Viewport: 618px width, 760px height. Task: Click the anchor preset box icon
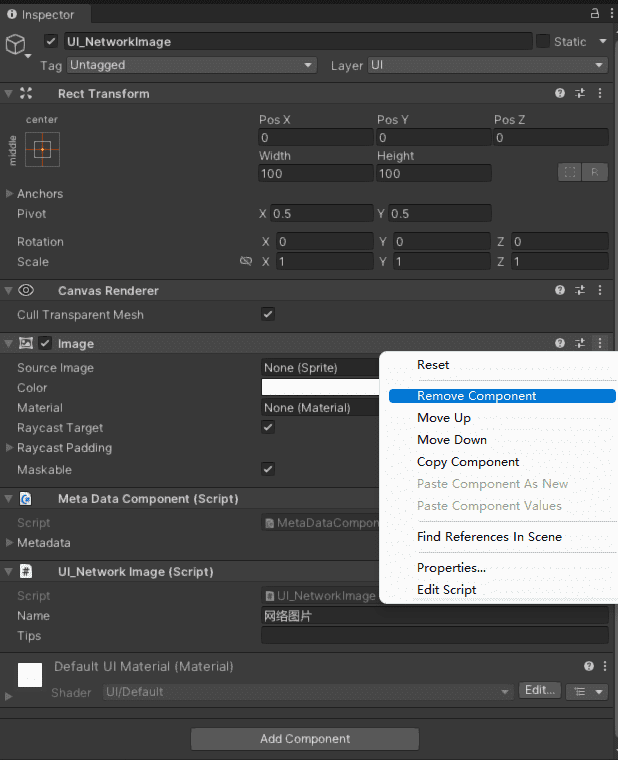(42, 150)
